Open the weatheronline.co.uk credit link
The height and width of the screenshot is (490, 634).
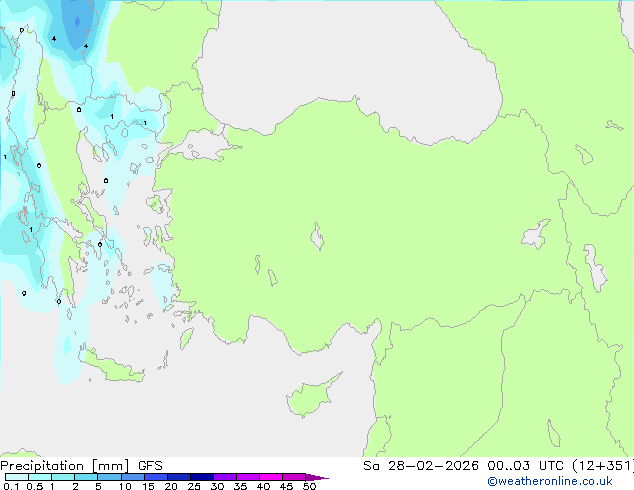(550, 481)
